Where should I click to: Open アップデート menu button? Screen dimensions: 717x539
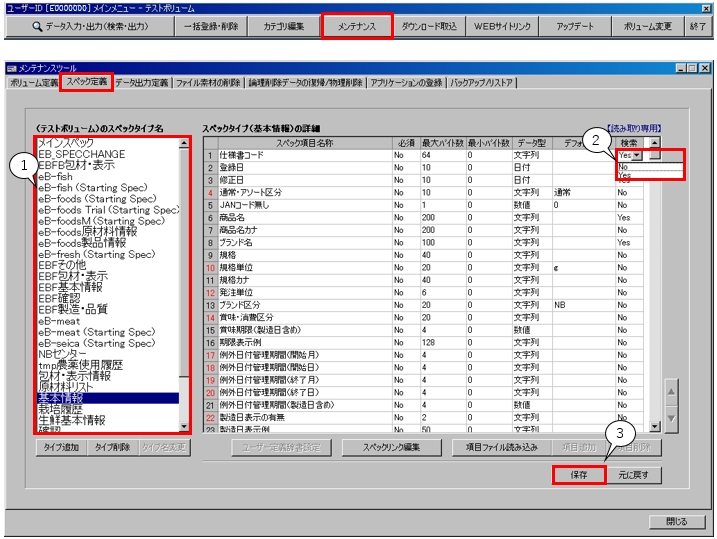pos(575,27)
